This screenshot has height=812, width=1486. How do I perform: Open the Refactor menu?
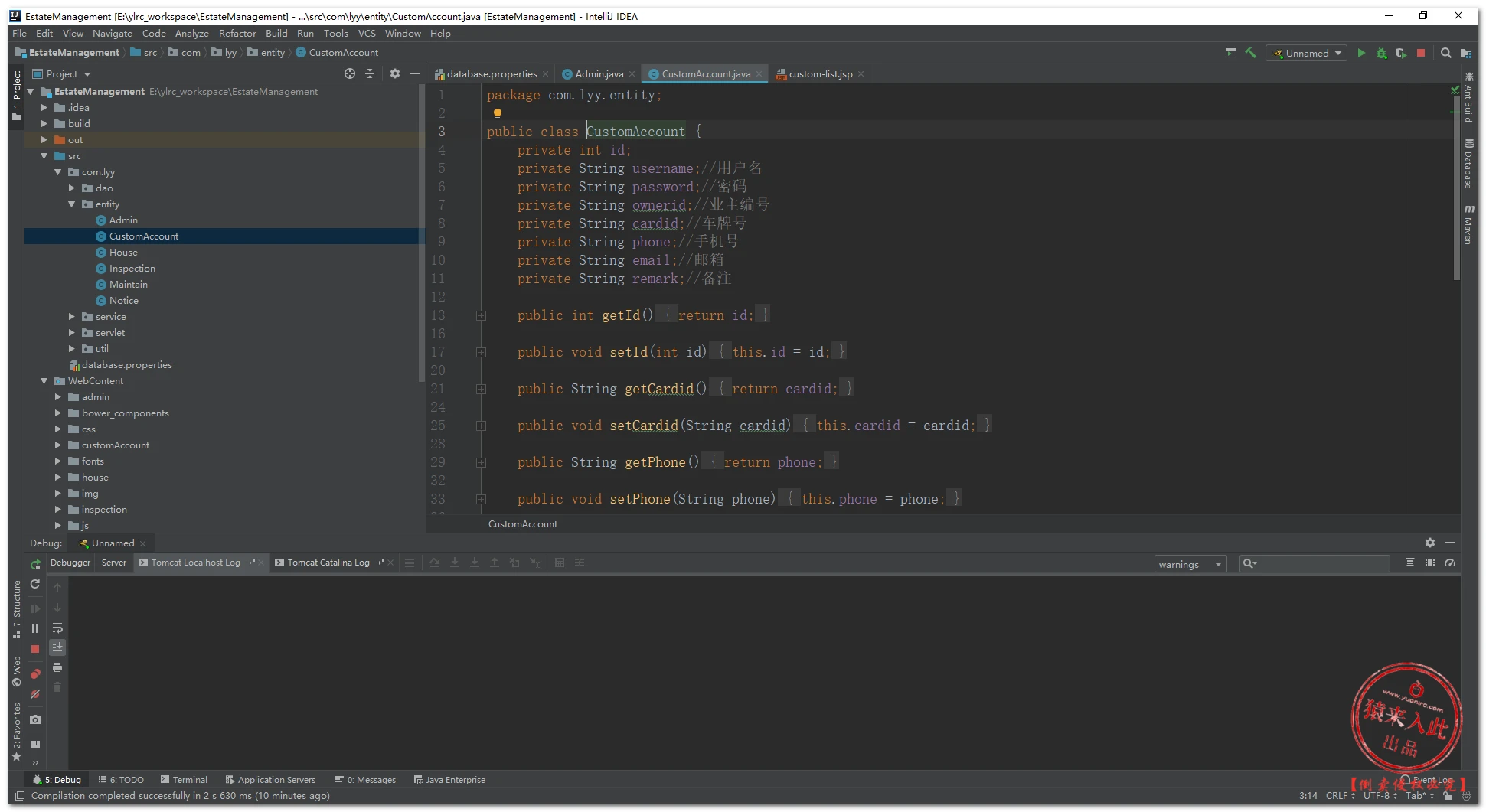click(x=237, y=34)
